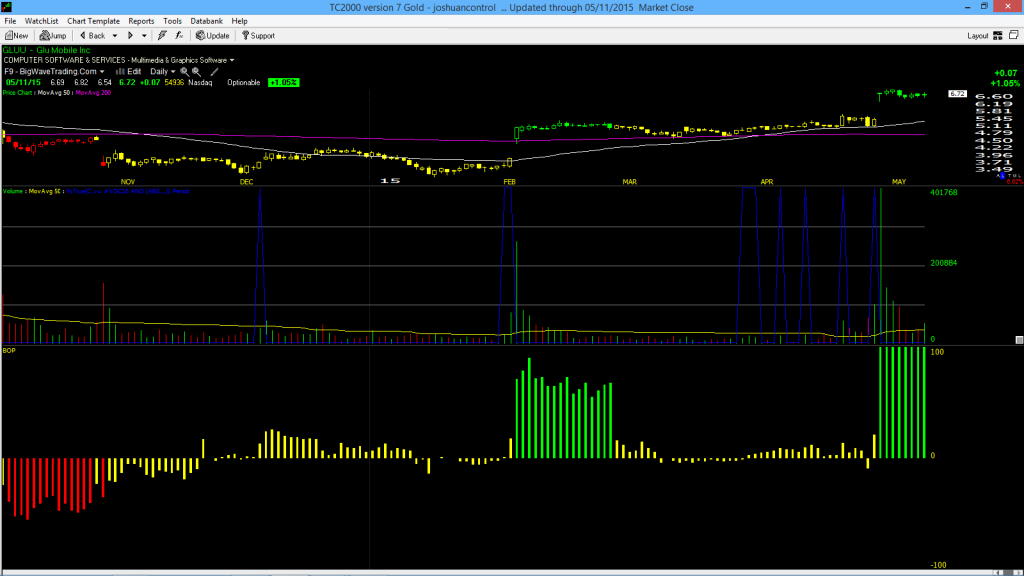Image resolution: width=1024 pixels, height=576 pixels.
Task: Click the GLUU - Glu Mobile Inc symbol title
Action: (x=46, y=50)
